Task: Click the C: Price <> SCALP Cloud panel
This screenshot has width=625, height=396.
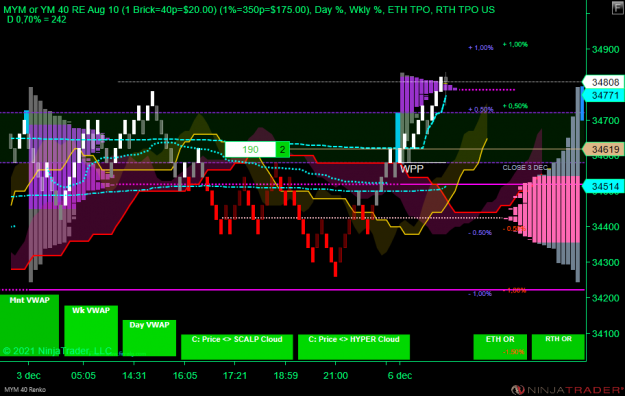Action: 237,347
